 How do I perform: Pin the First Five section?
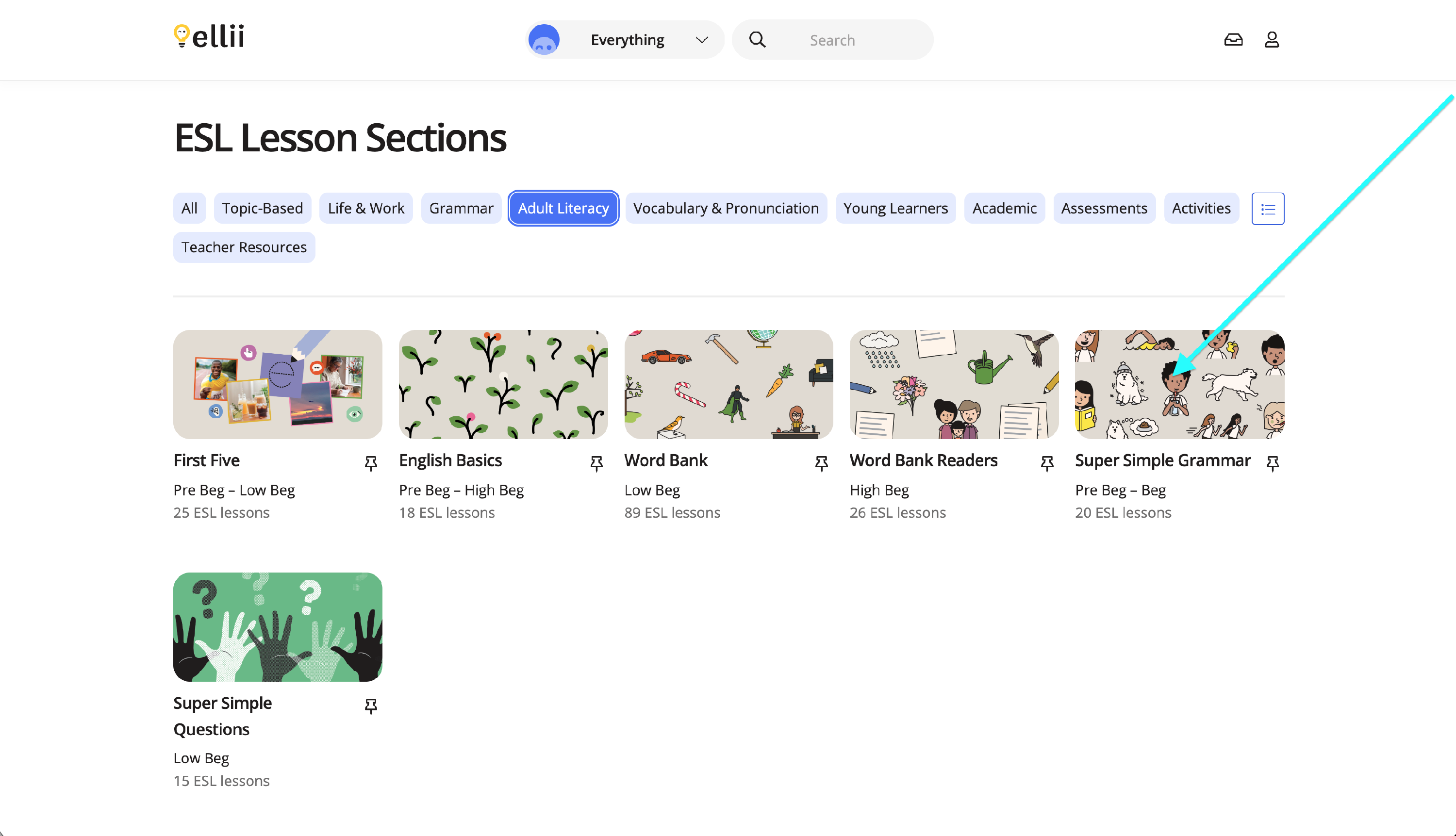tap(371, 463)
